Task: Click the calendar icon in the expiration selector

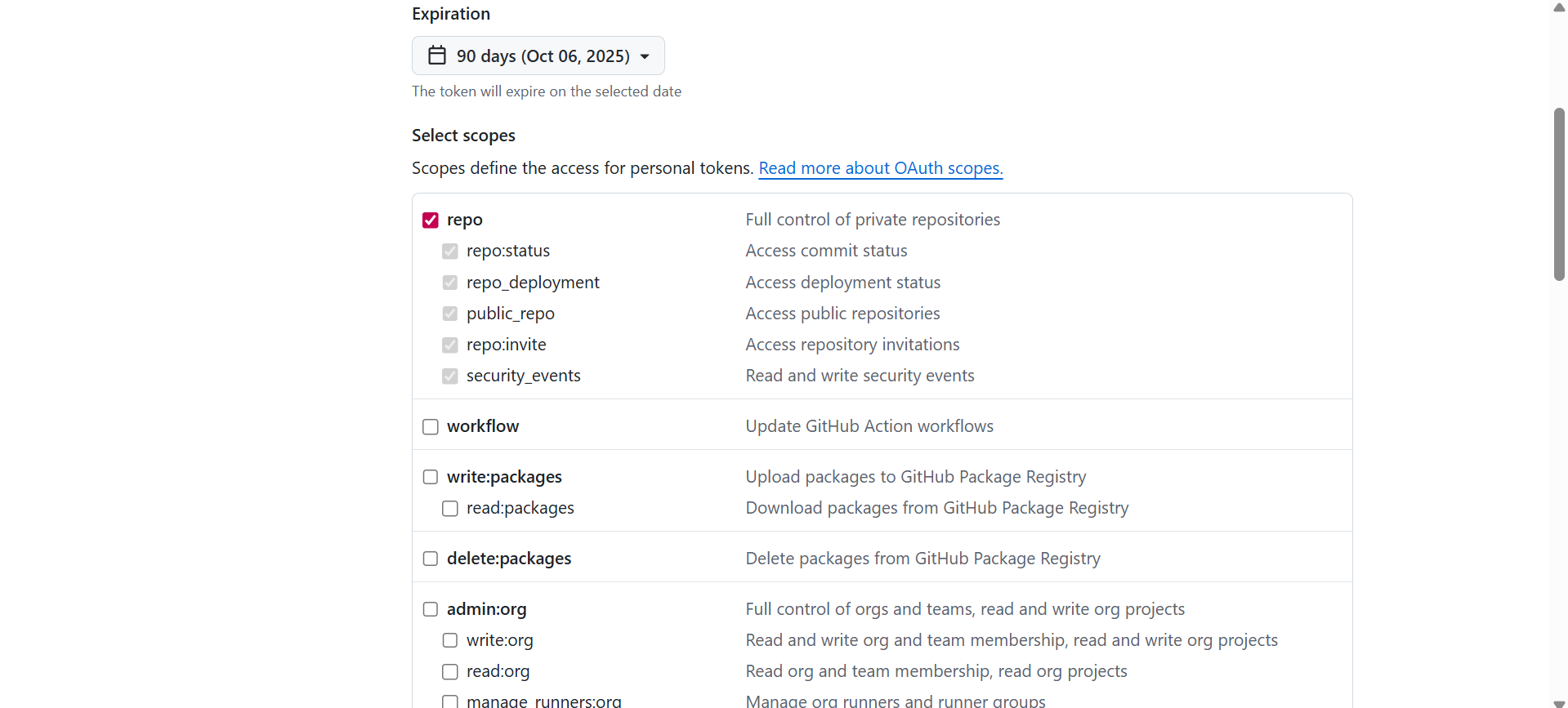Action: coord(437,56)
